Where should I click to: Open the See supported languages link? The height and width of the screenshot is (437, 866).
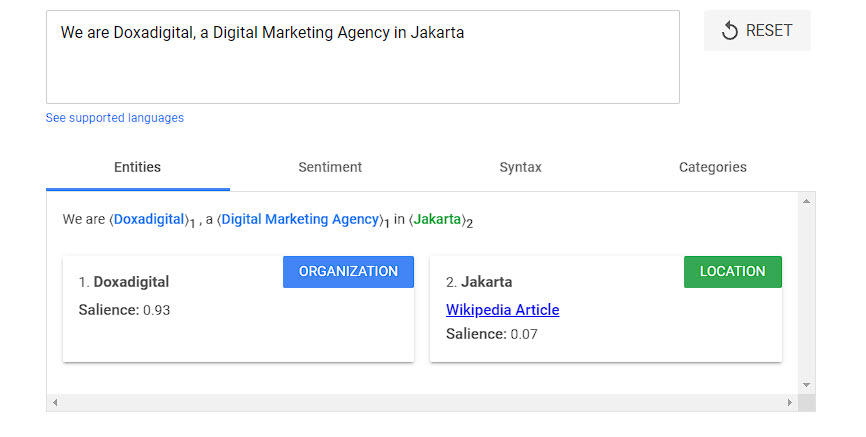pyautogui.click(x=115, y=118)
